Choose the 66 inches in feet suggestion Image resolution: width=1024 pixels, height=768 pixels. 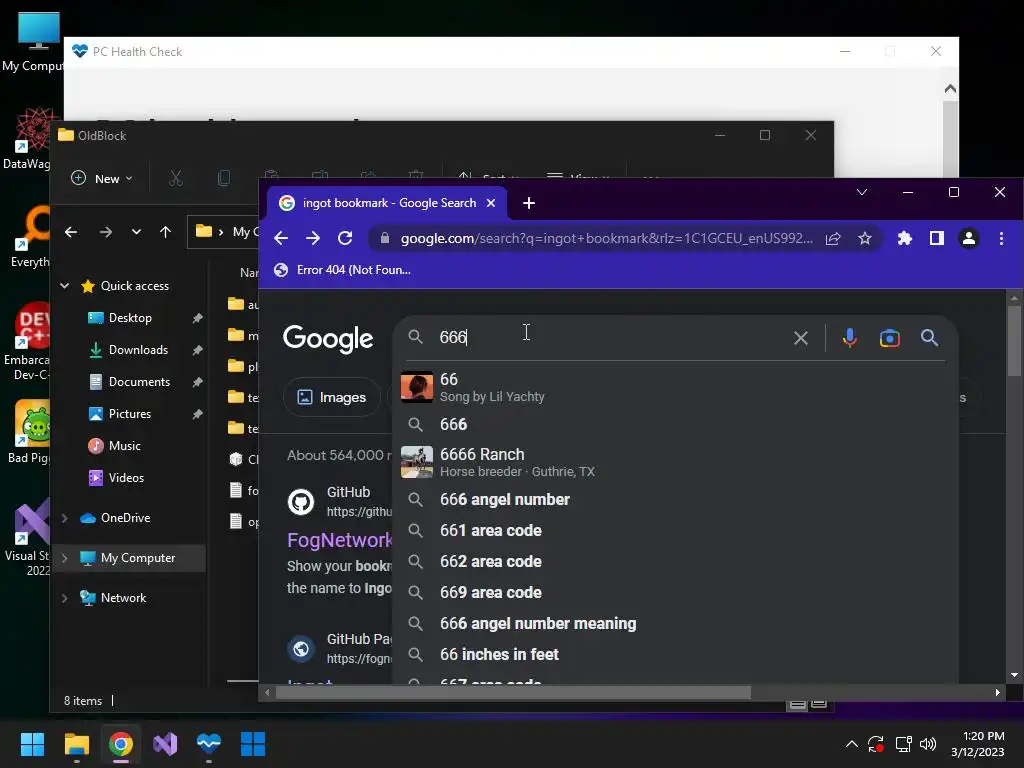tap(675, 654)
